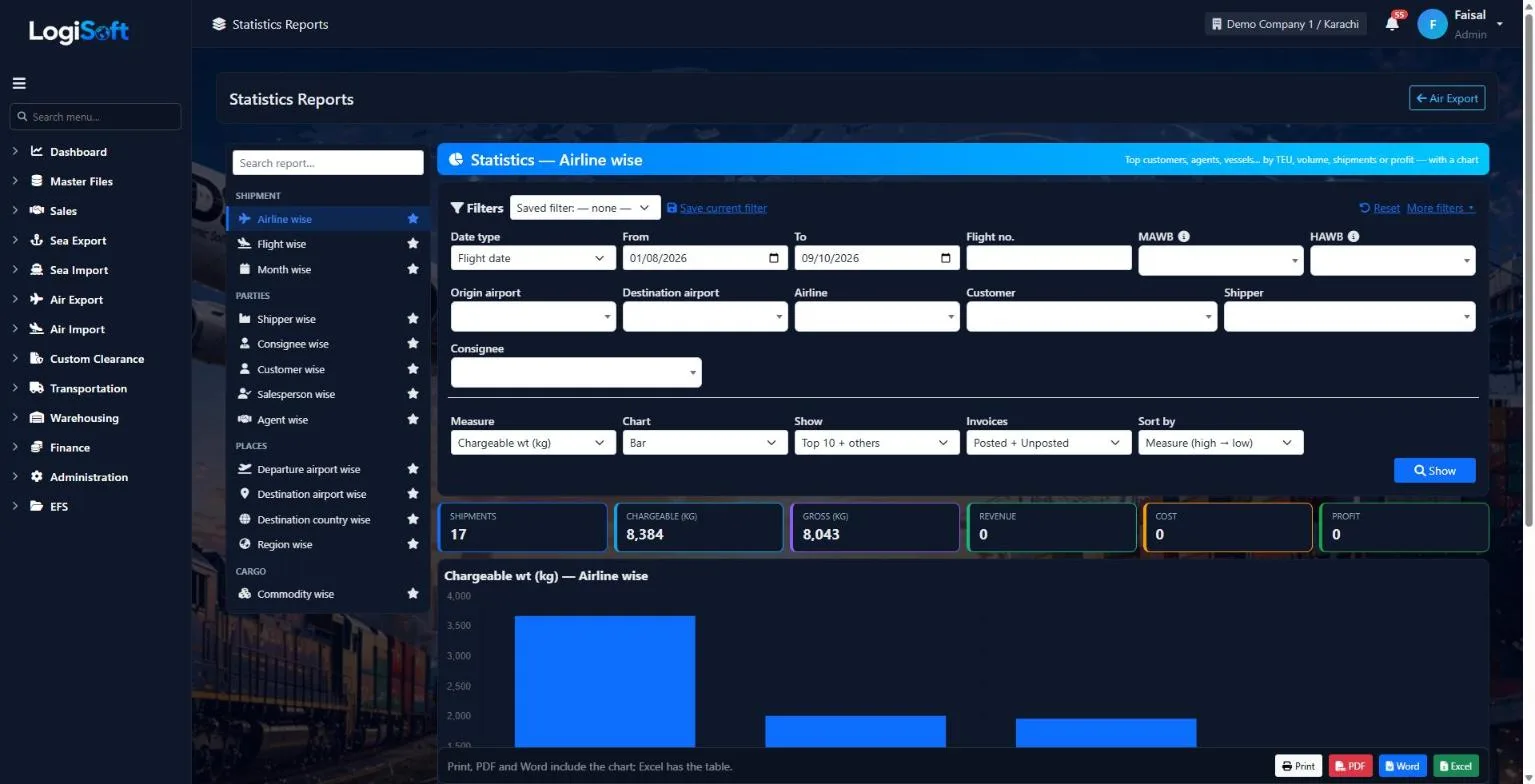
Task: Click the Show button
Action: tap(1435, 471)
